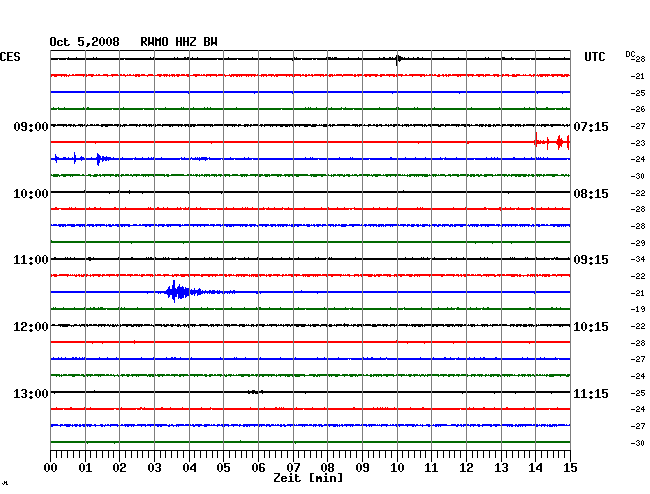The image size is (650, 494).
Task: Click minute tick label "04"
Action: (189, 468)
